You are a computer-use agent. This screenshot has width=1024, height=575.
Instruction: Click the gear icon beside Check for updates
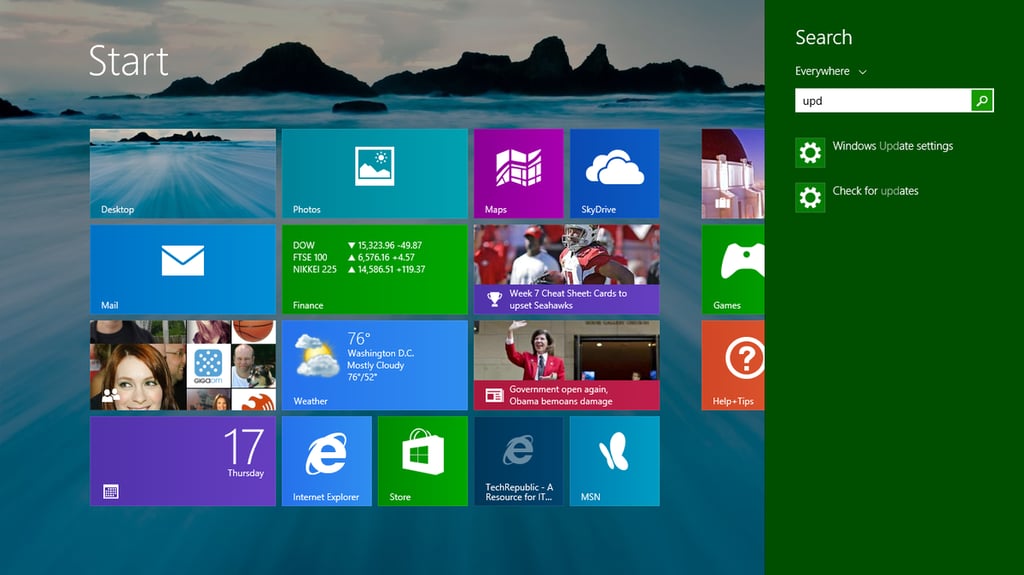pos(810,197)
